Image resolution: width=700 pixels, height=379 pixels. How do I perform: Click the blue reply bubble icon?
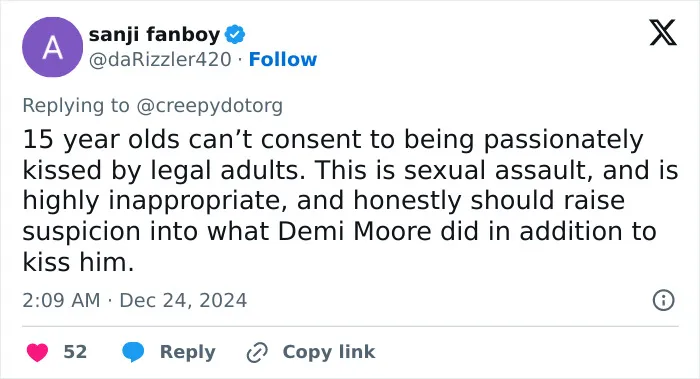[x=133, y=352]
